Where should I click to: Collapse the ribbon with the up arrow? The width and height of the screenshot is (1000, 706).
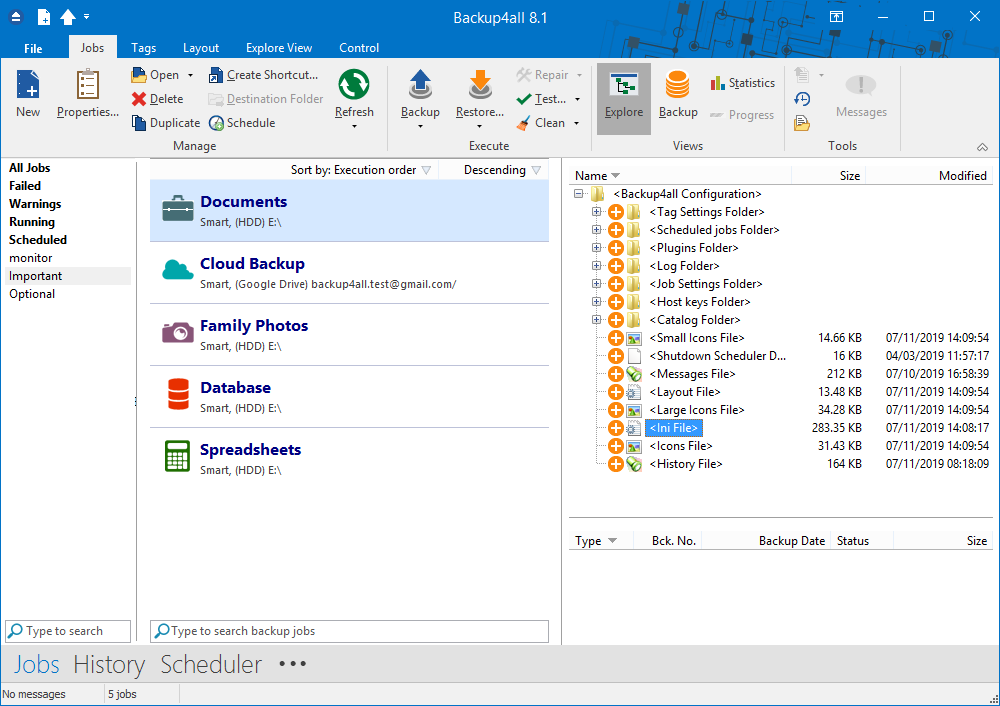[x=982, y=147]
